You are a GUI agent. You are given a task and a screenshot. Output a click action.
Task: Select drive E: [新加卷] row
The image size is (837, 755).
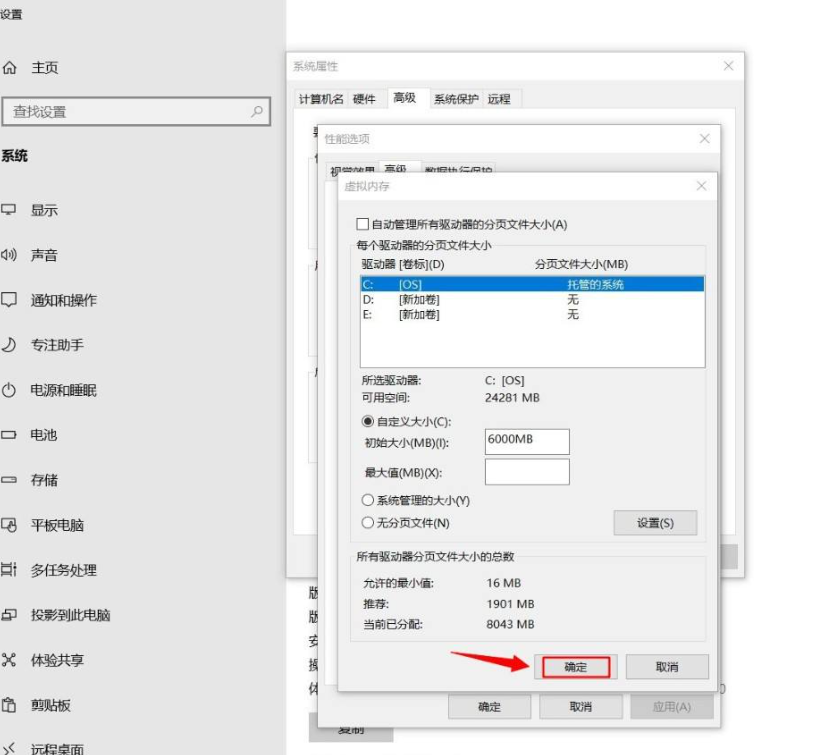[532, 314]
